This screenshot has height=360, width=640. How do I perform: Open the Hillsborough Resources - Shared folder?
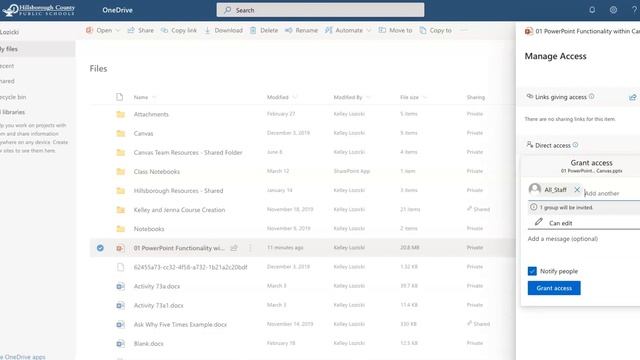click(x=178, y=191)
